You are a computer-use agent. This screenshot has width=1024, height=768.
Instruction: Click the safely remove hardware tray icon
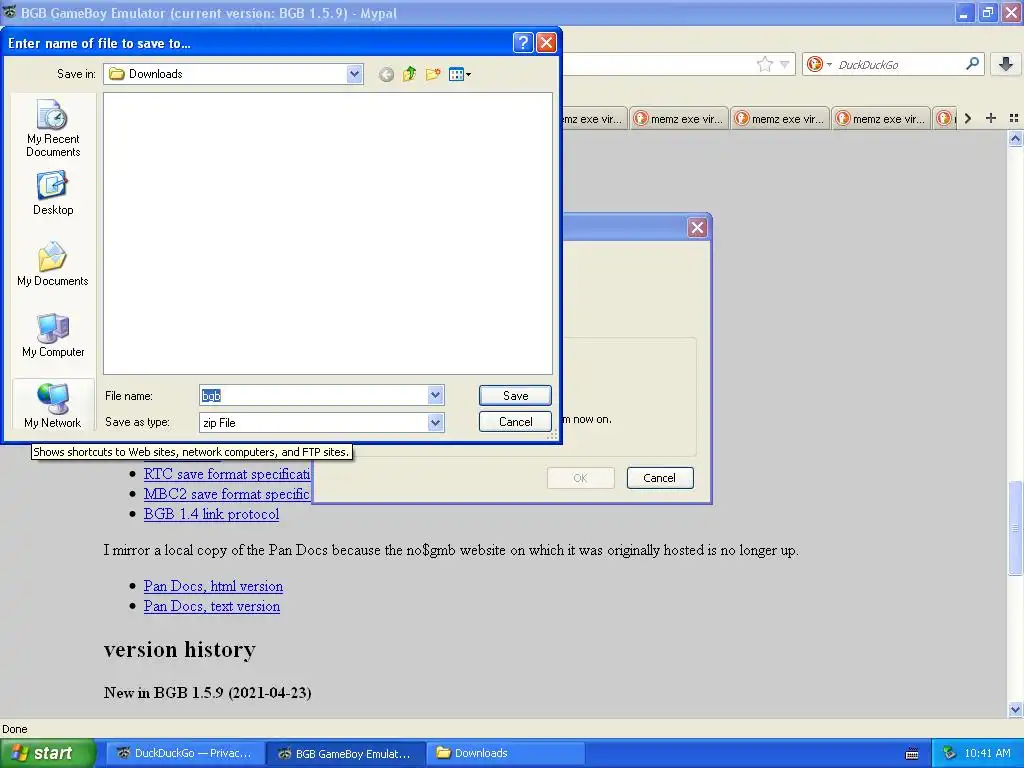[x=950, y=754]
